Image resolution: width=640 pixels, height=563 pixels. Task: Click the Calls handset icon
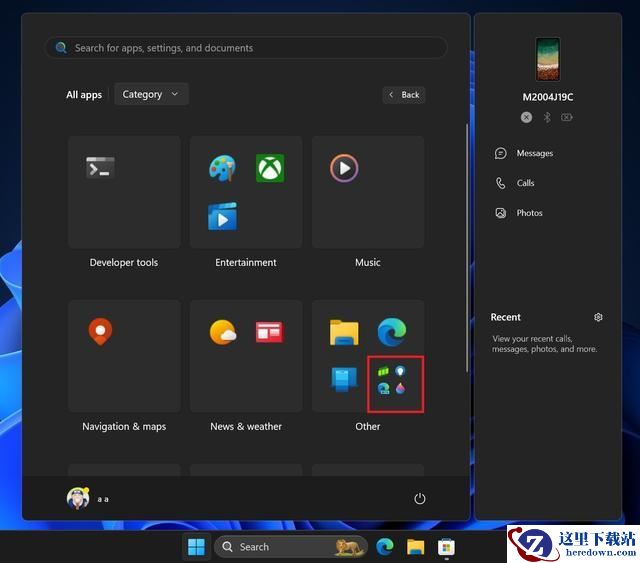pos(500,183)
